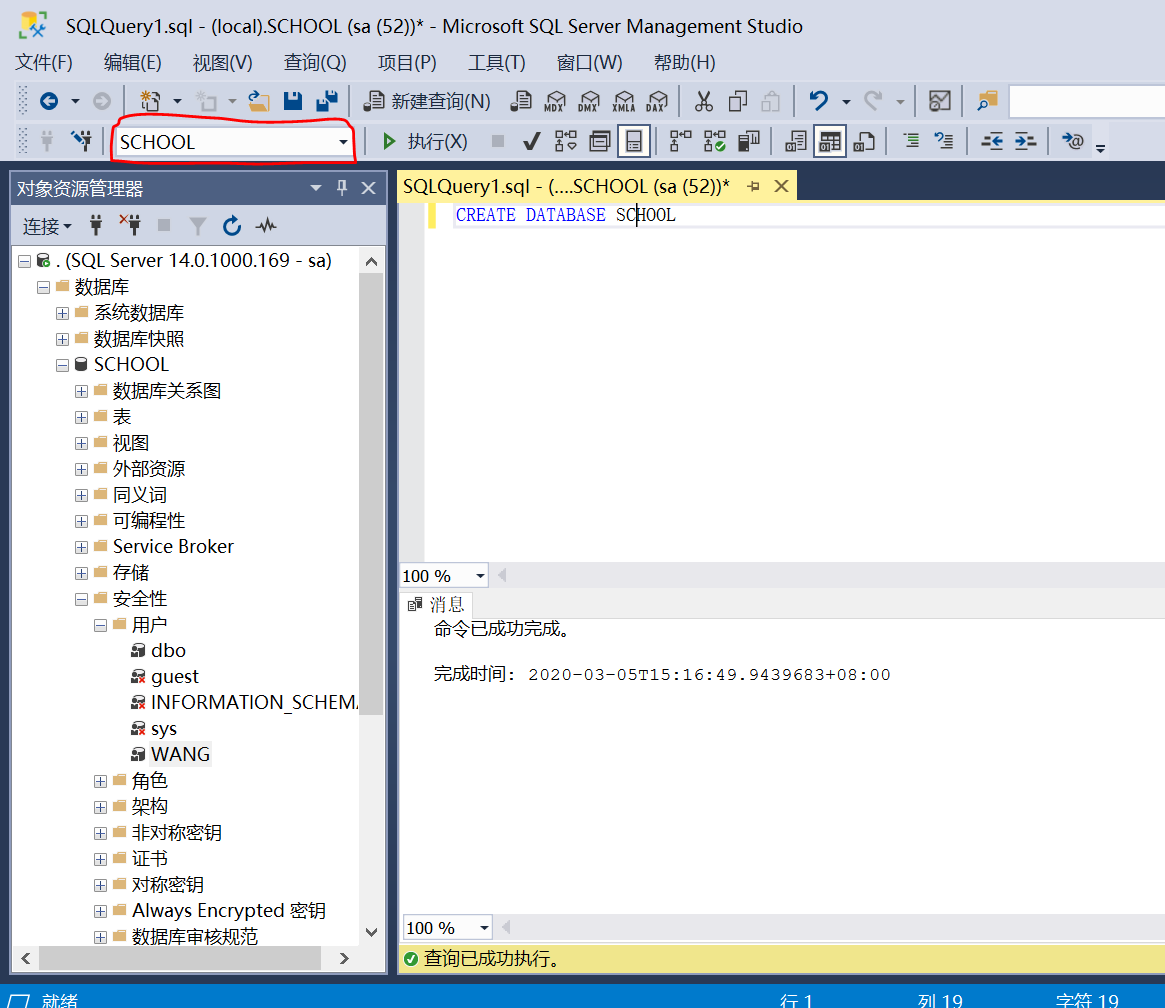The width and height of the screenshot is (1165, 1008).
Task: Click the refresh icon in Object Explorer
Action: coord(232,226)
